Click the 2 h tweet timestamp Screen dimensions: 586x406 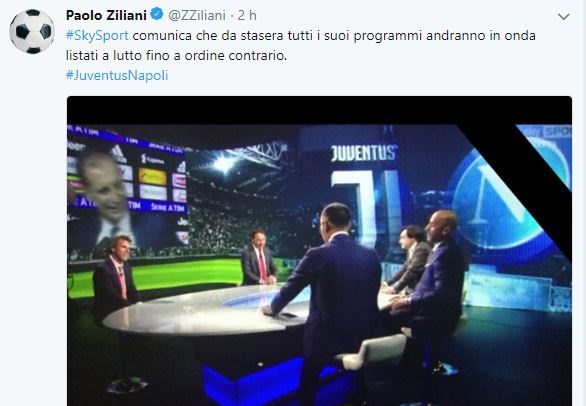(x=247, y=15)
